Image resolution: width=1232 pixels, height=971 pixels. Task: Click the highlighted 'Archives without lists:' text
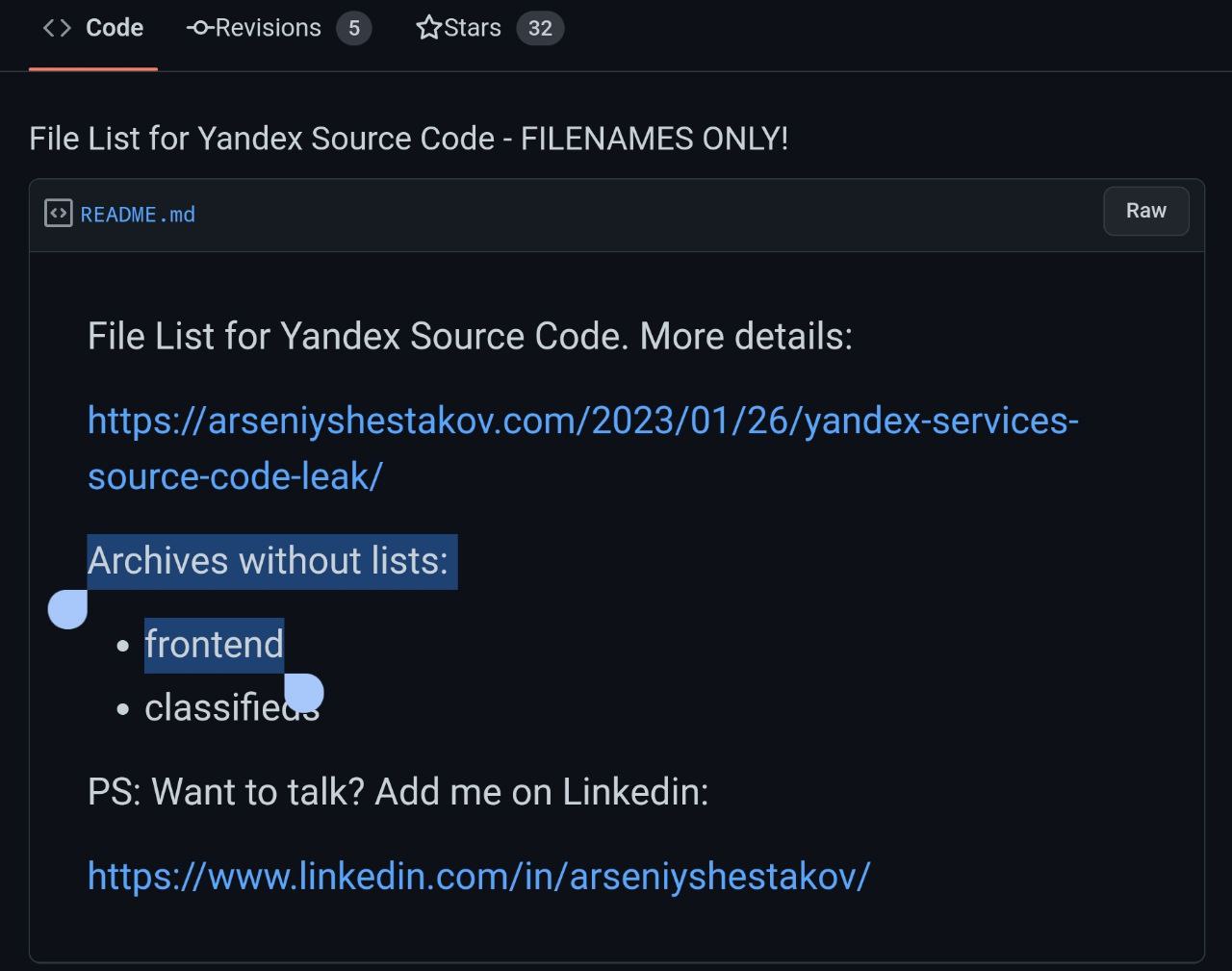click(x=269, y=561)
